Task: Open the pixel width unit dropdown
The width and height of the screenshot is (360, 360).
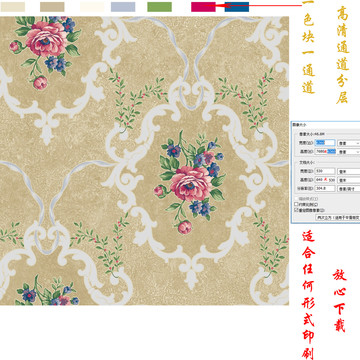Action: (x=349, y=143)
